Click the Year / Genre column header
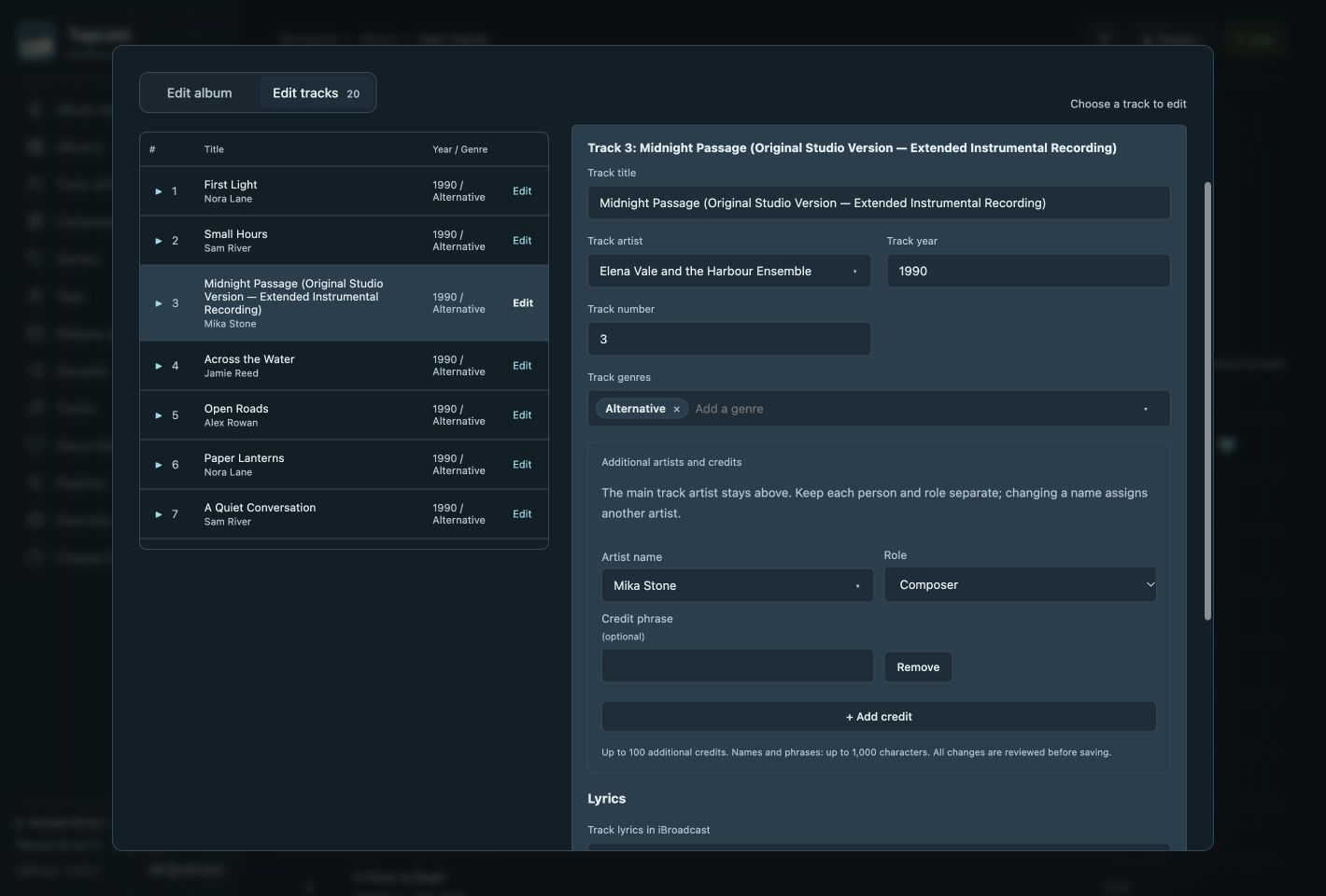 coord(459,149)
